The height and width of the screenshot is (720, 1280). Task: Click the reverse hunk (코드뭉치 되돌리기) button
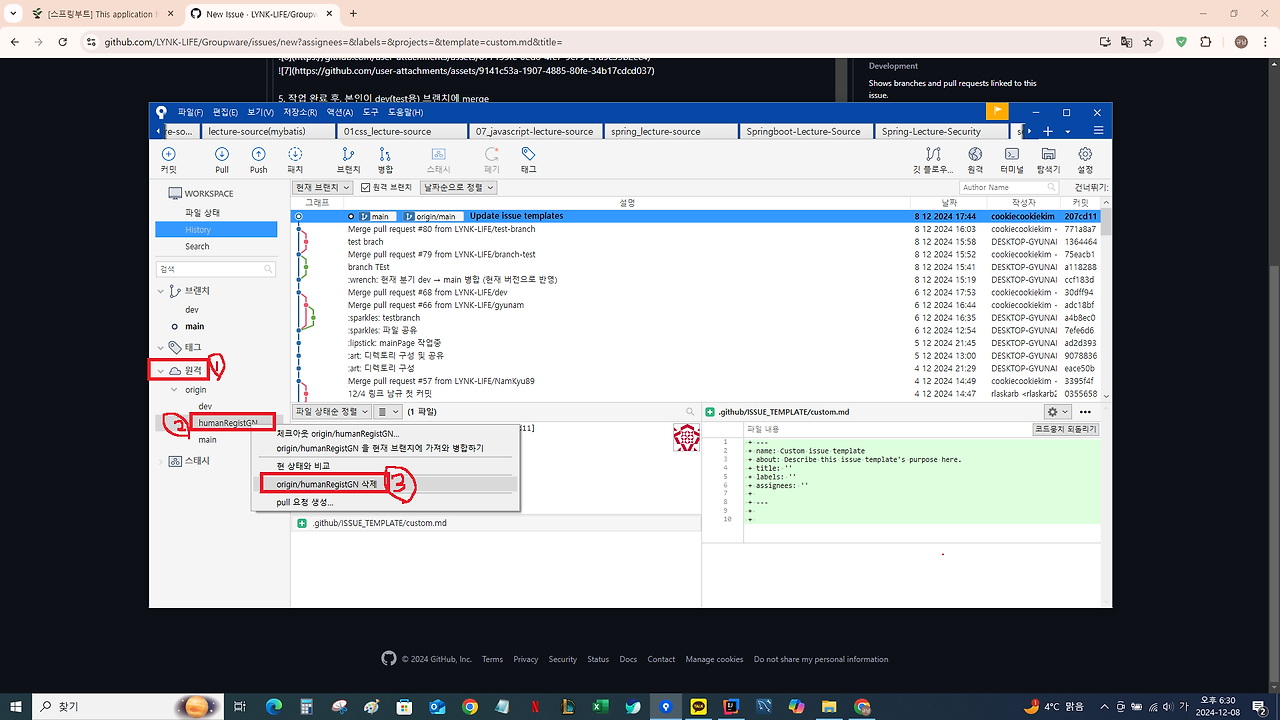point(1065,429)
